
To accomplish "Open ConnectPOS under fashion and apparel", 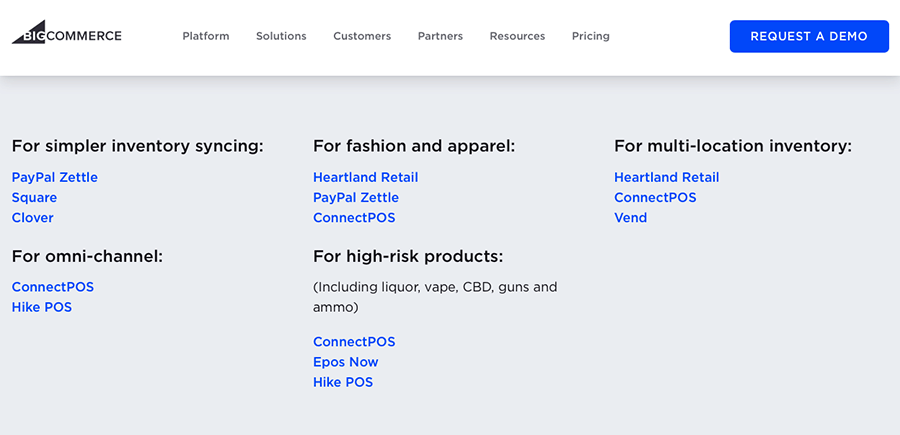I will (x=354, y=218).
